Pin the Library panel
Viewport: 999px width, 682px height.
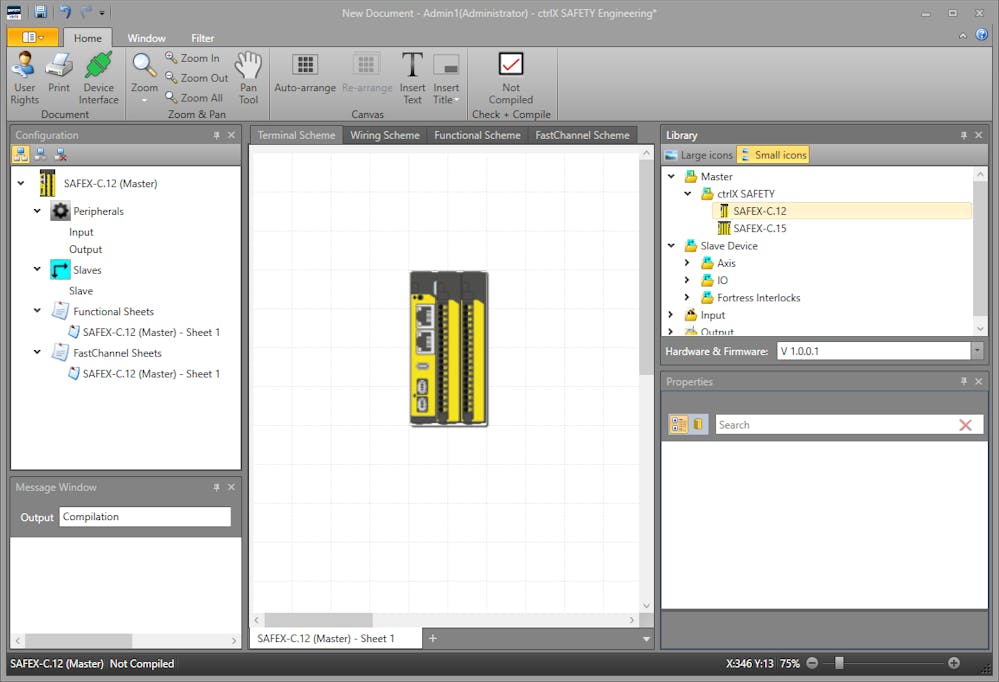[963, 135]
